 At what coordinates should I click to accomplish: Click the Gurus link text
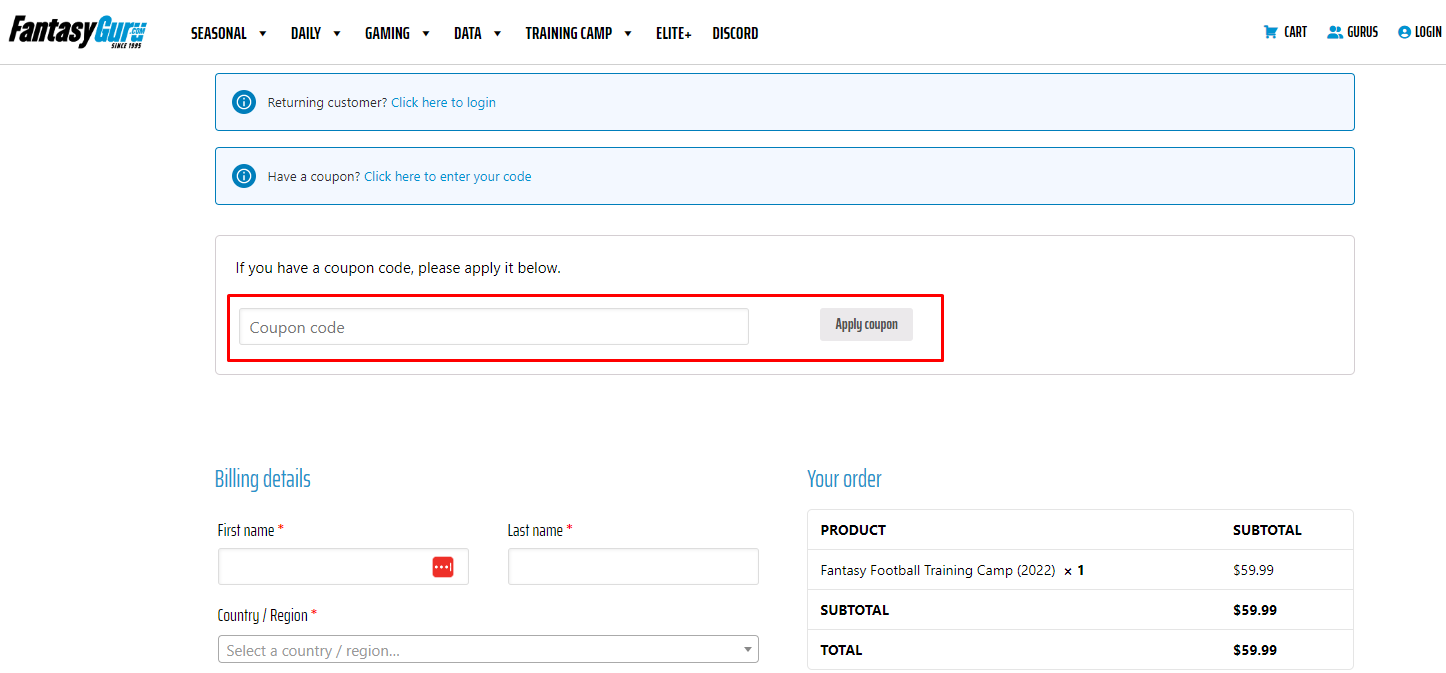point(1363,32)
